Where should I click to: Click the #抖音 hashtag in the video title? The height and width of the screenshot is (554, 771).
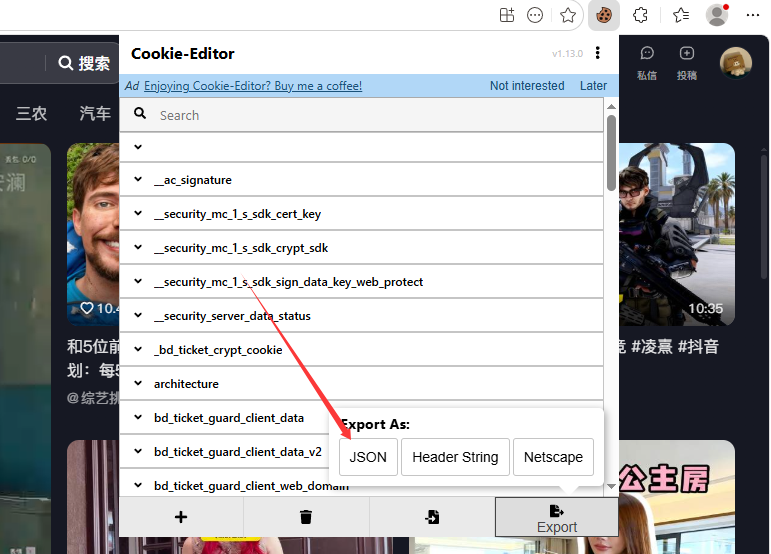[x=698, y=347]
